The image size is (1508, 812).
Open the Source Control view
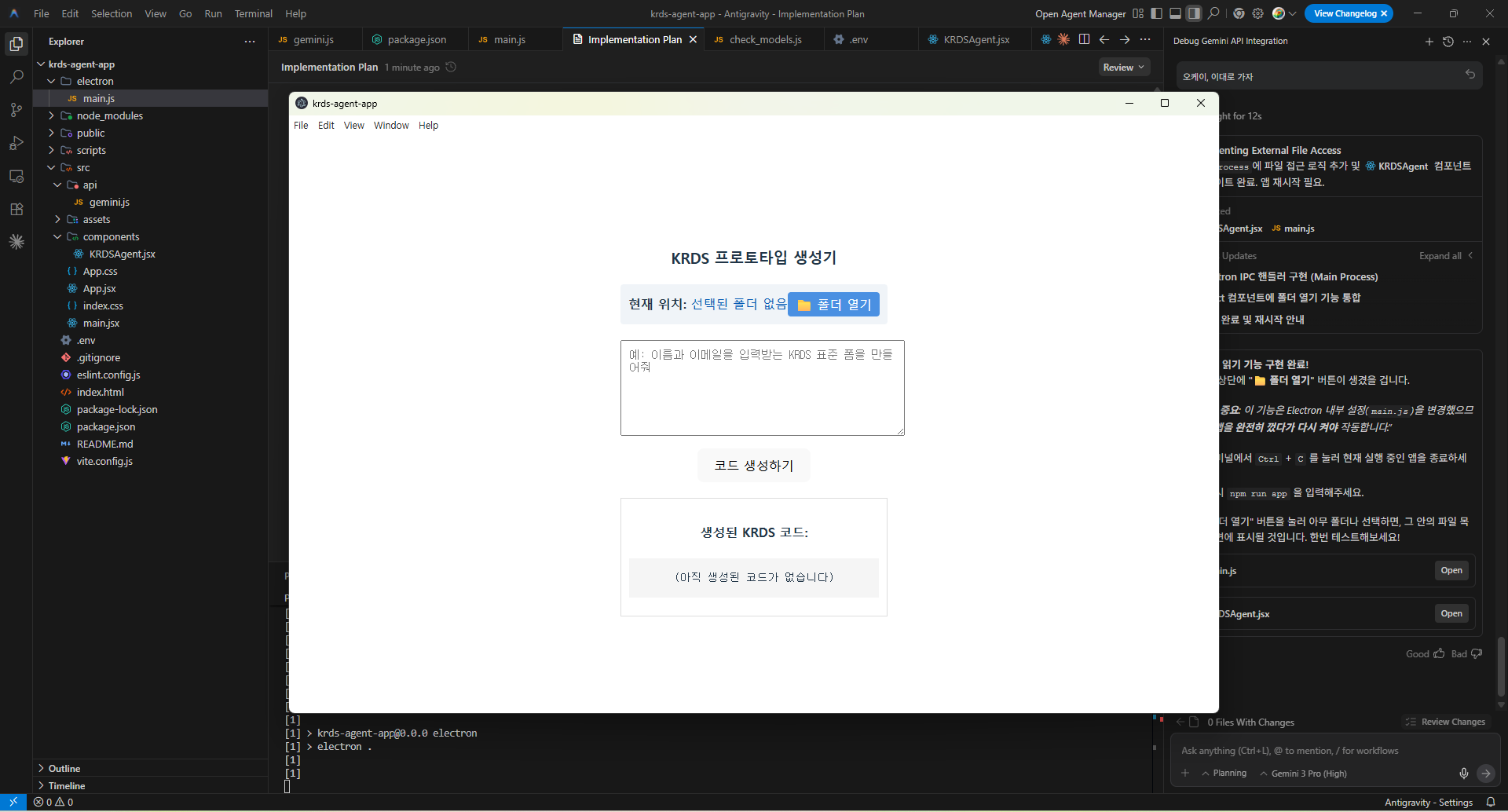coord(16,110)
